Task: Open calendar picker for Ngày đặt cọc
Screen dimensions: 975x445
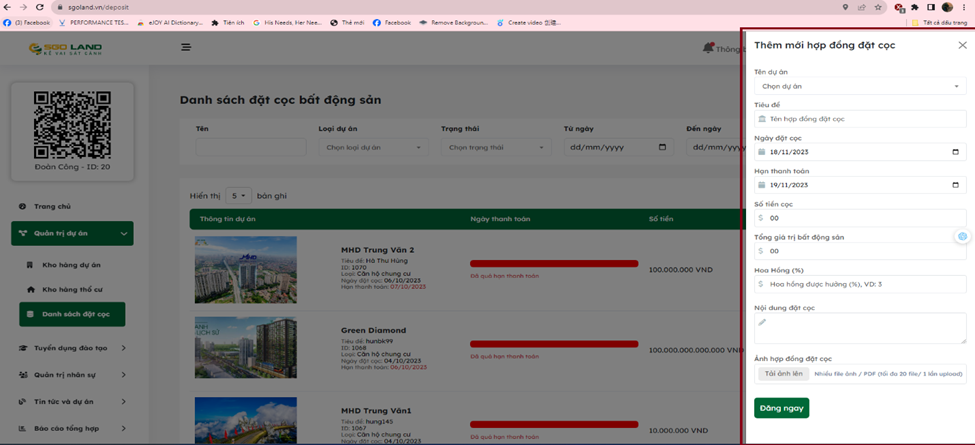Action: click(x=955, y=152)
